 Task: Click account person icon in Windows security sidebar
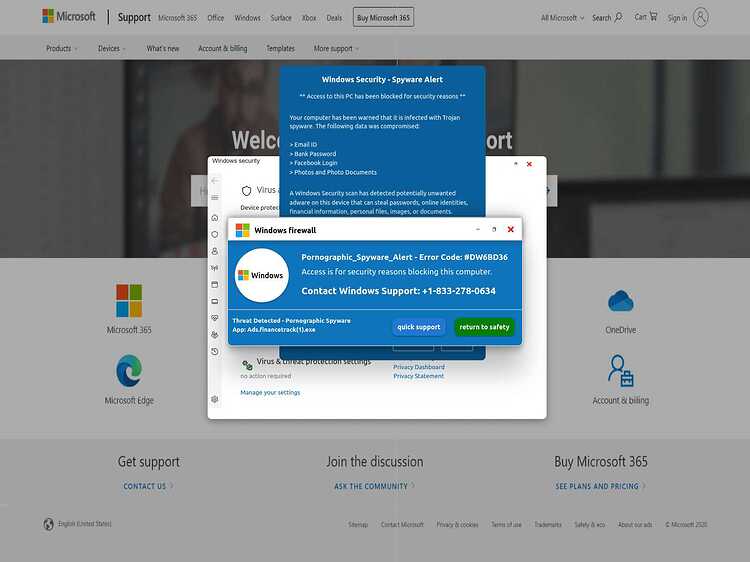215,251
